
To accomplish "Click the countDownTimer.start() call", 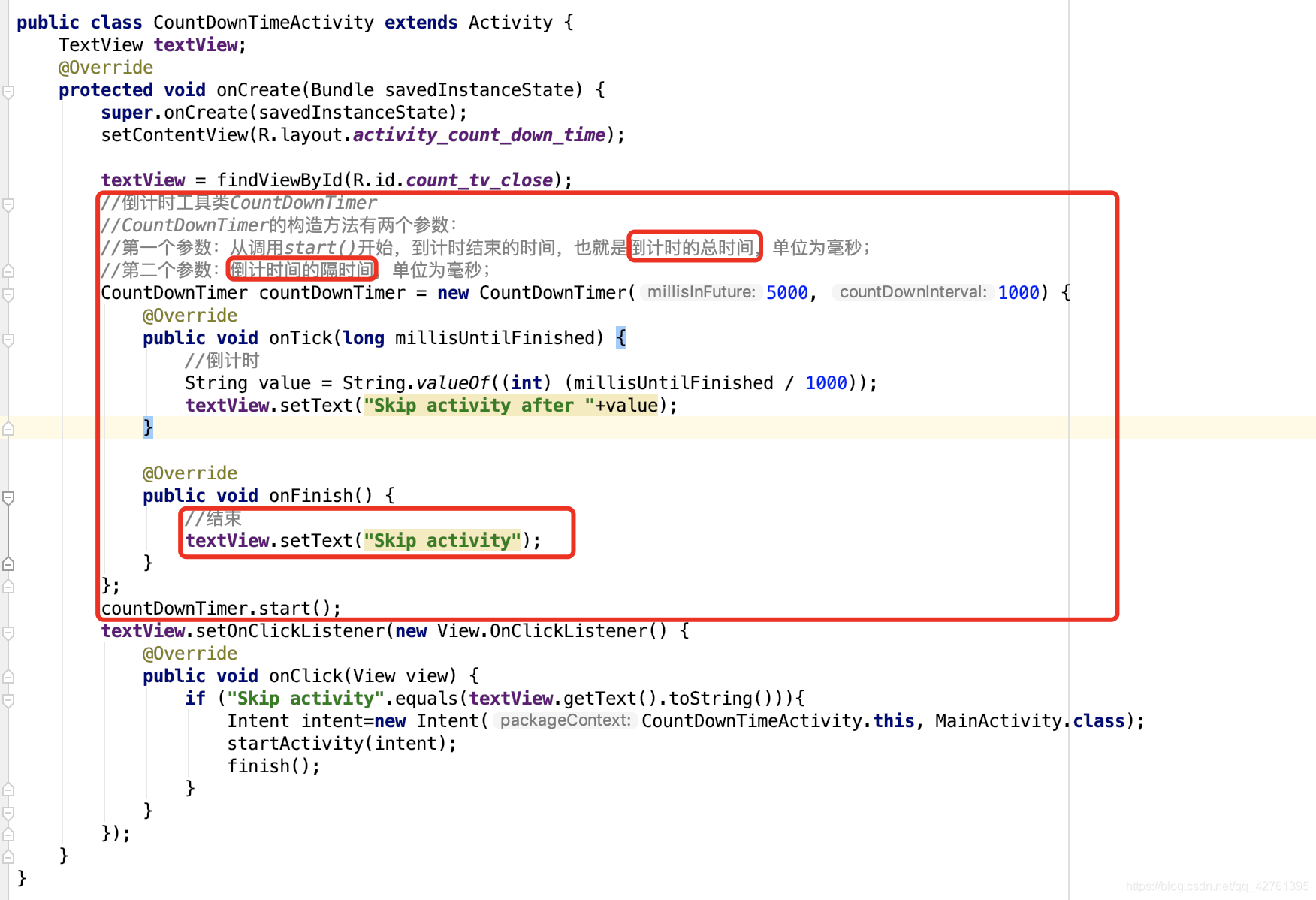I will 221,608.
